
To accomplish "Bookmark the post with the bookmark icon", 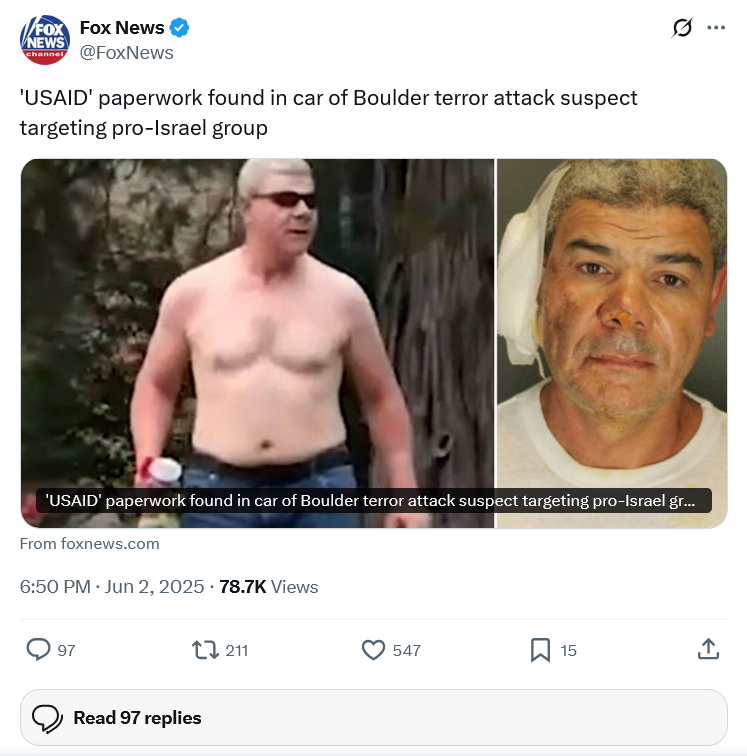I will click(x=540, y=650).
